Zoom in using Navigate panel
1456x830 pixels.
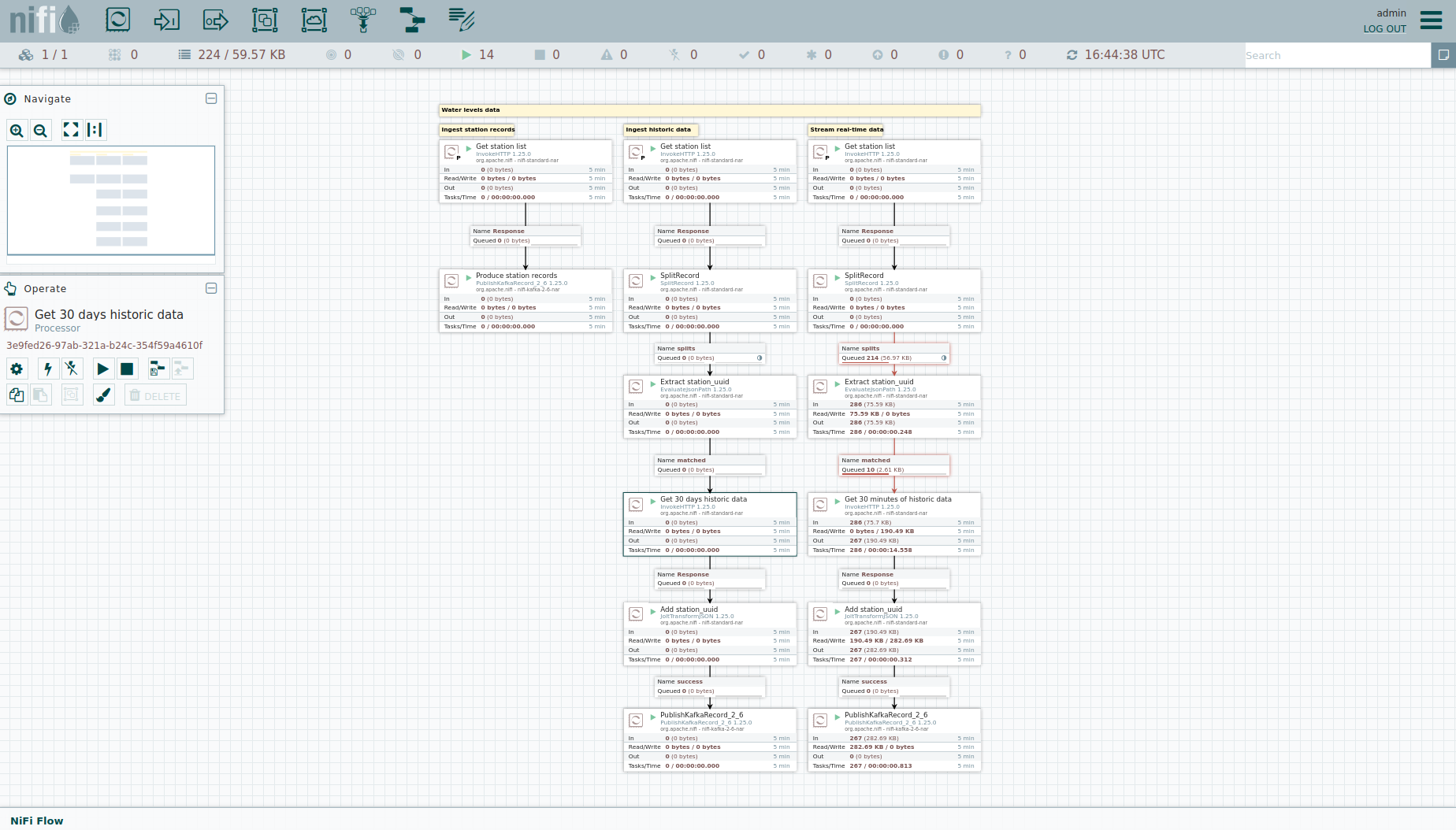point(17,131)
